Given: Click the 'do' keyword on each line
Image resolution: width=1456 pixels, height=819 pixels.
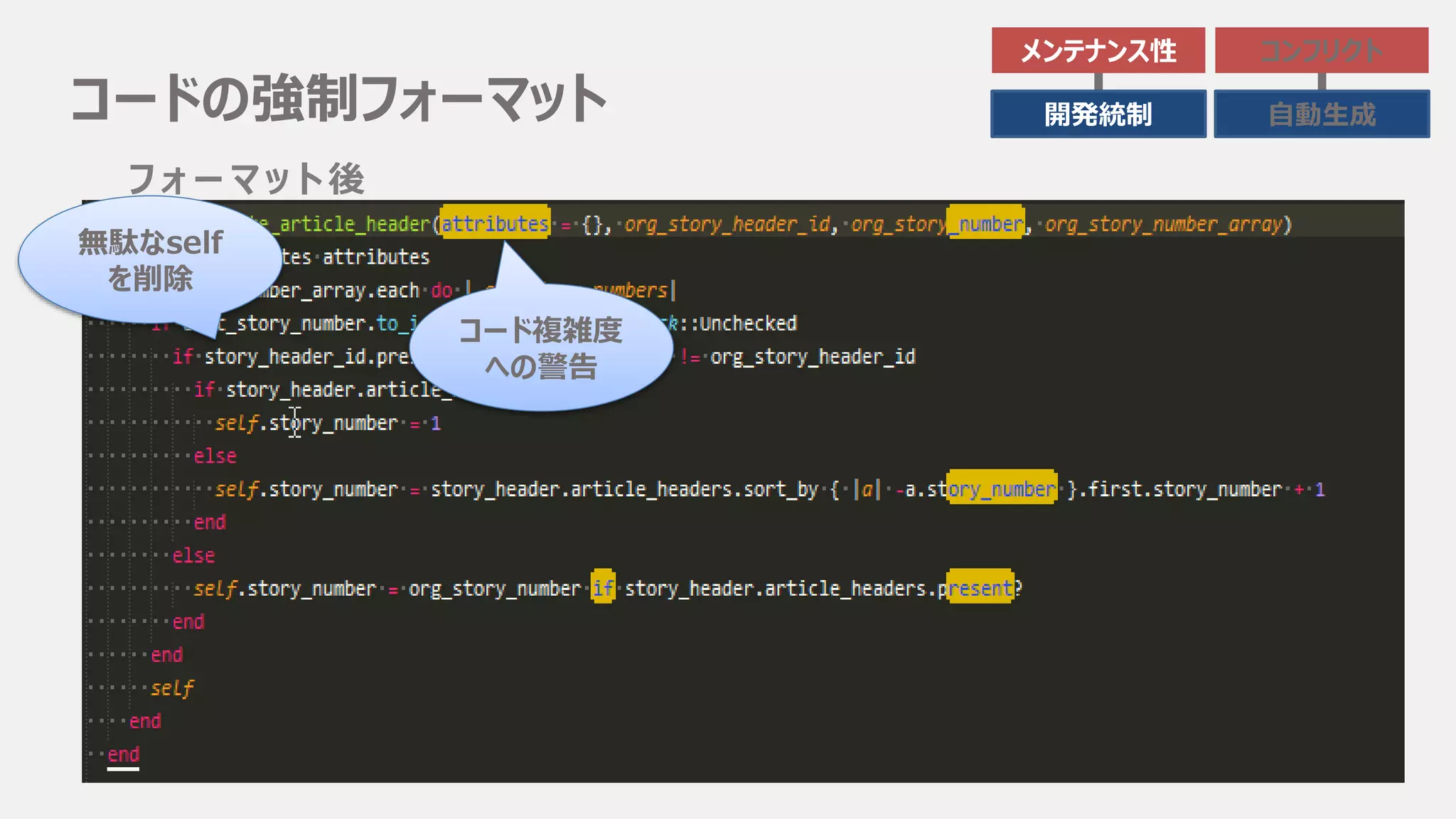Looking at the screenshot, I should pos(441,290).
